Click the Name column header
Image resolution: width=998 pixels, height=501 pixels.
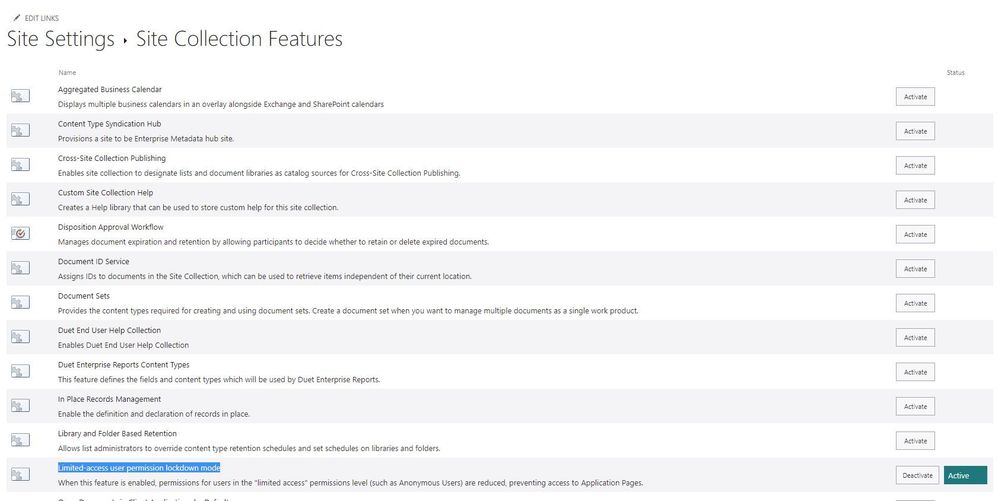point(67,73)
